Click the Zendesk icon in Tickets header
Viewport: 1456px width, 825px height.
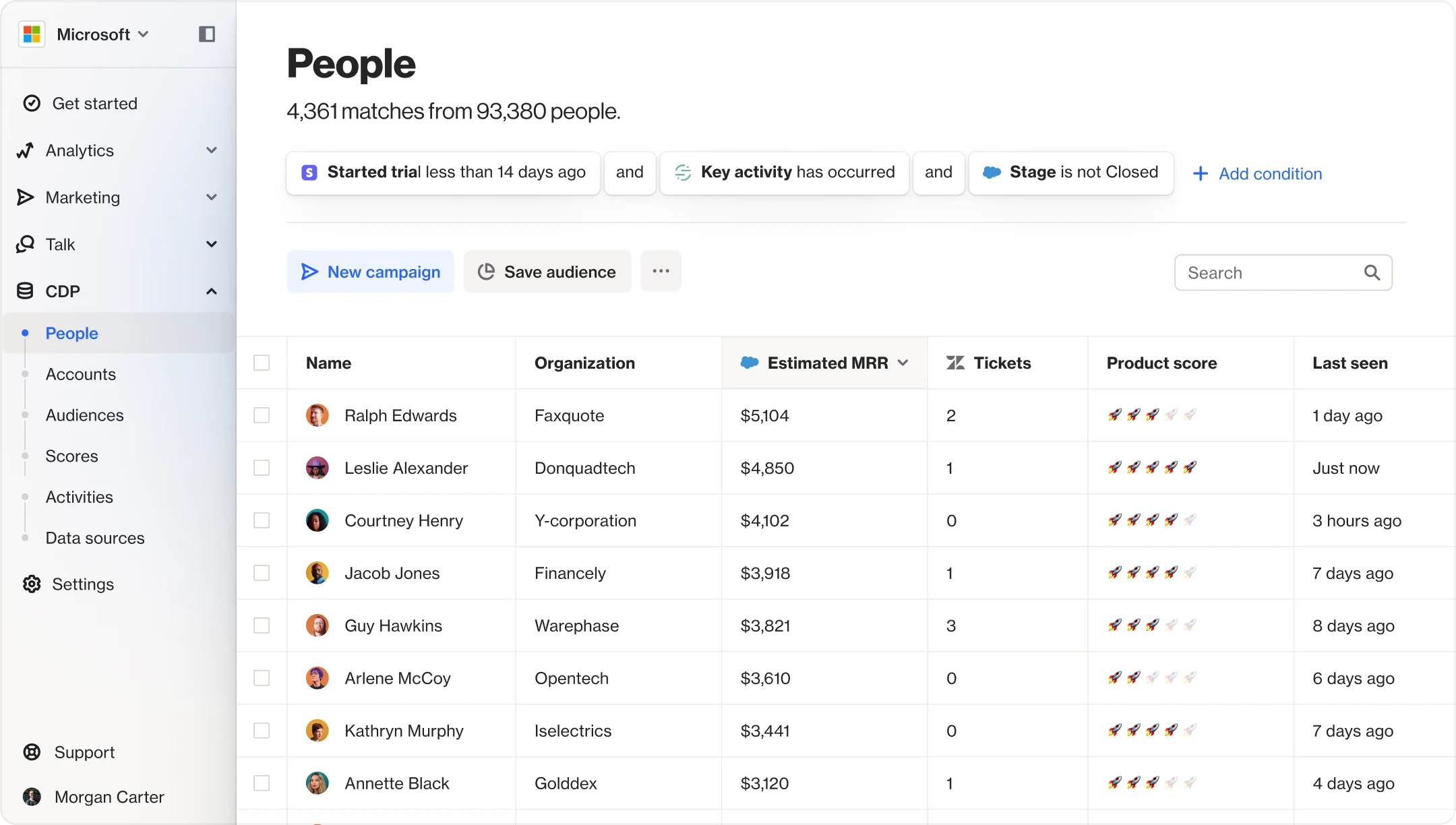pyautogui.click(x=955, y=363)
